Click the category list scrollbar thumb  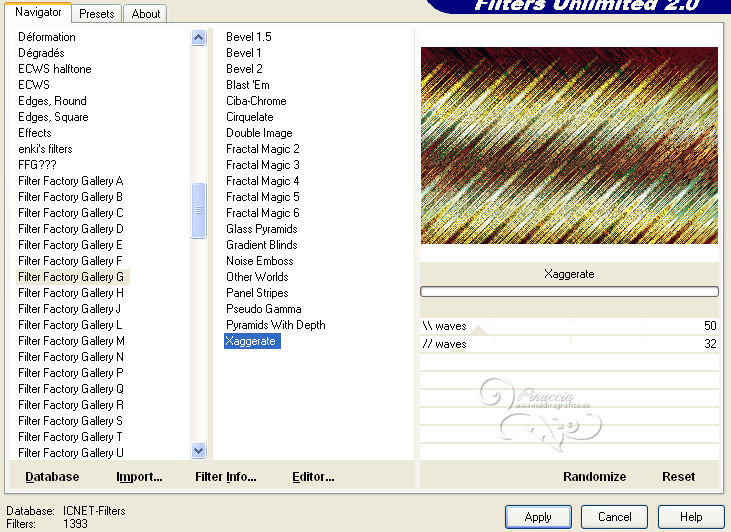click(x=199, y=210)
